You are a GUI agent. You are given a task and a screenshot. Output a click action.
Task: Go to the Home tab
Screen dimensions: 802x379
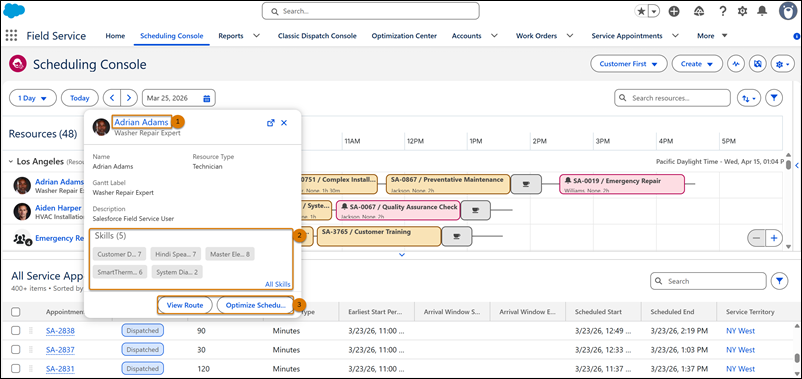(115, 36)
